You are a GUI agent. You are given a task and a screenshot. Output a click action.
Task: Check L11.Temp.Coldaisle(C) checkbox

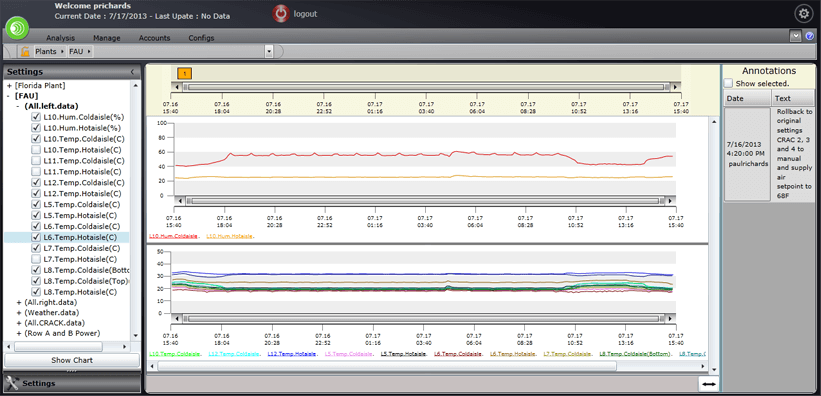point(36,161)
